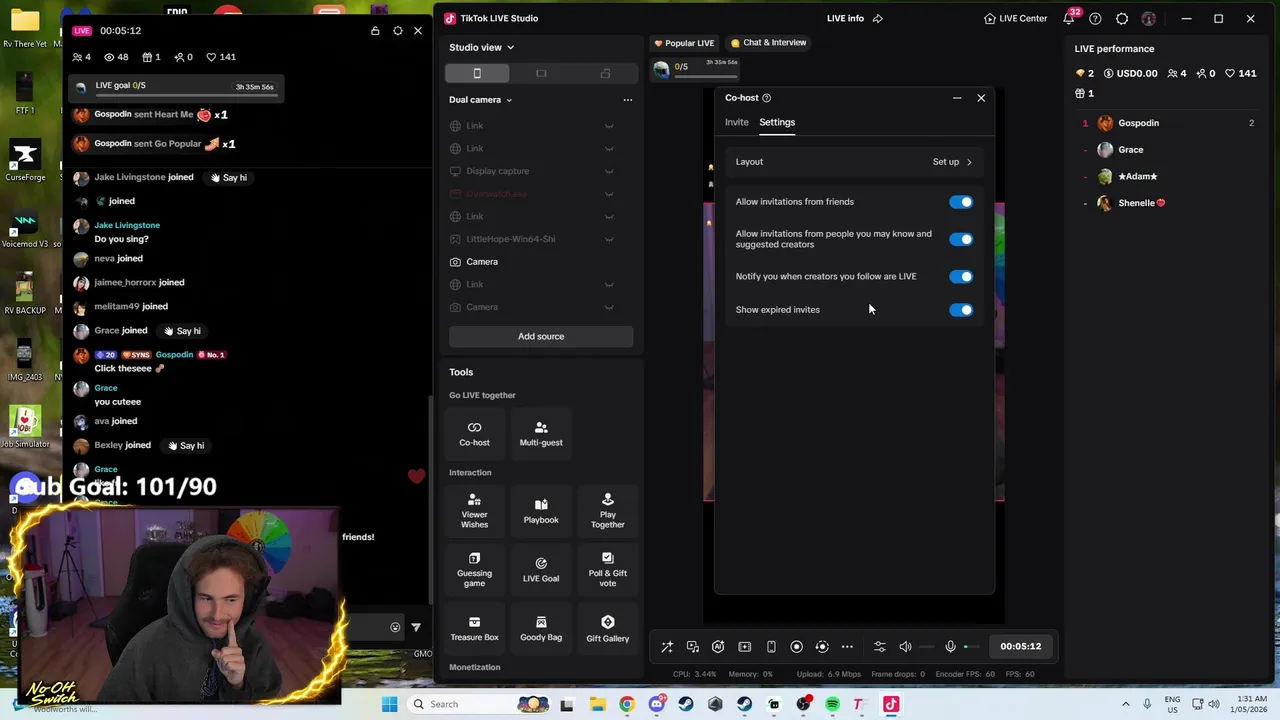Click the media and music icon
The image size is (1280, 720).
(692, 647)
